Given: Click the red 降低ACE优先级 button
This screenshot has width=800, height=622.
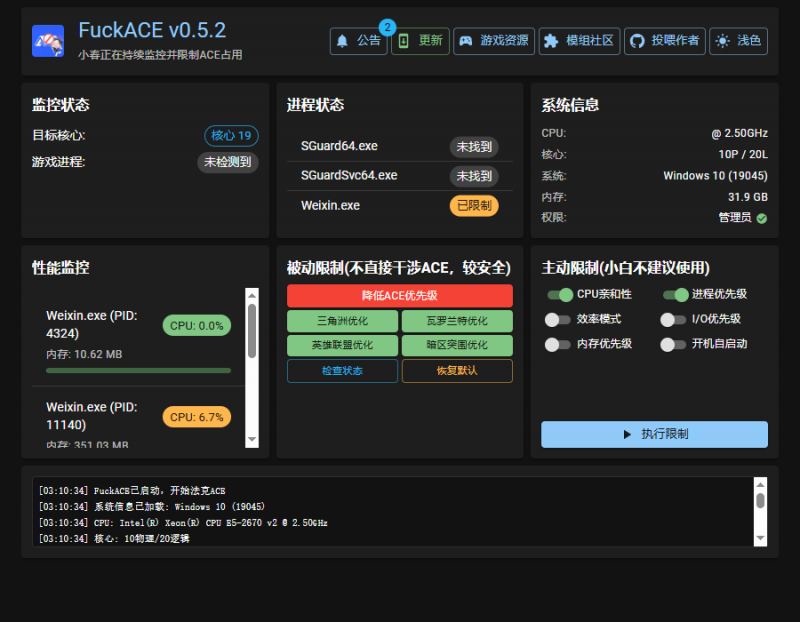Looking at the screenshot, I should pyautogui.click(x=400, y=296).
